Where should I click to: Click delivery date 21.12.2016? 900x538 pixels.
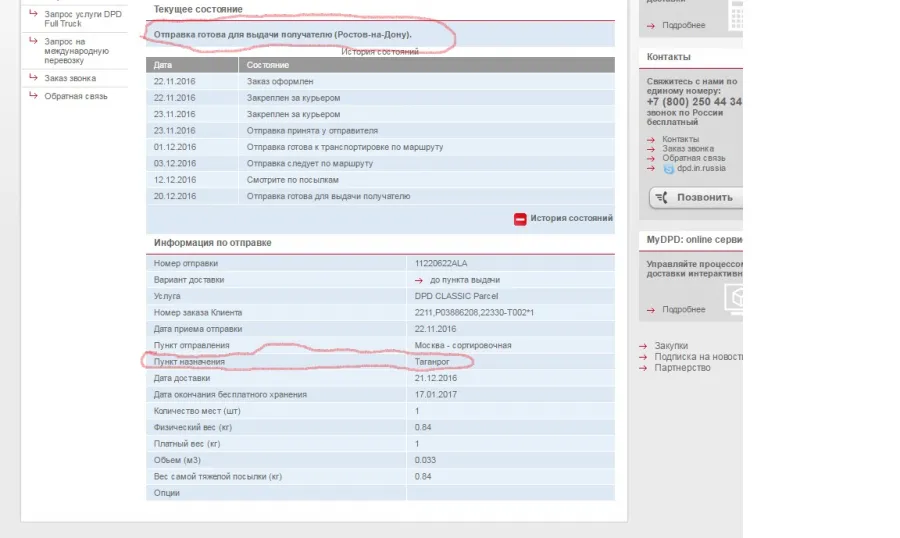[x=436, y=378]
